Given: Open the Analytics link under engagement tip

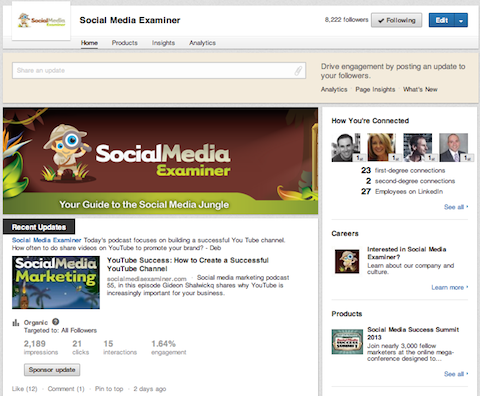Looking at the screenshot, I should [x=334, y=89].
